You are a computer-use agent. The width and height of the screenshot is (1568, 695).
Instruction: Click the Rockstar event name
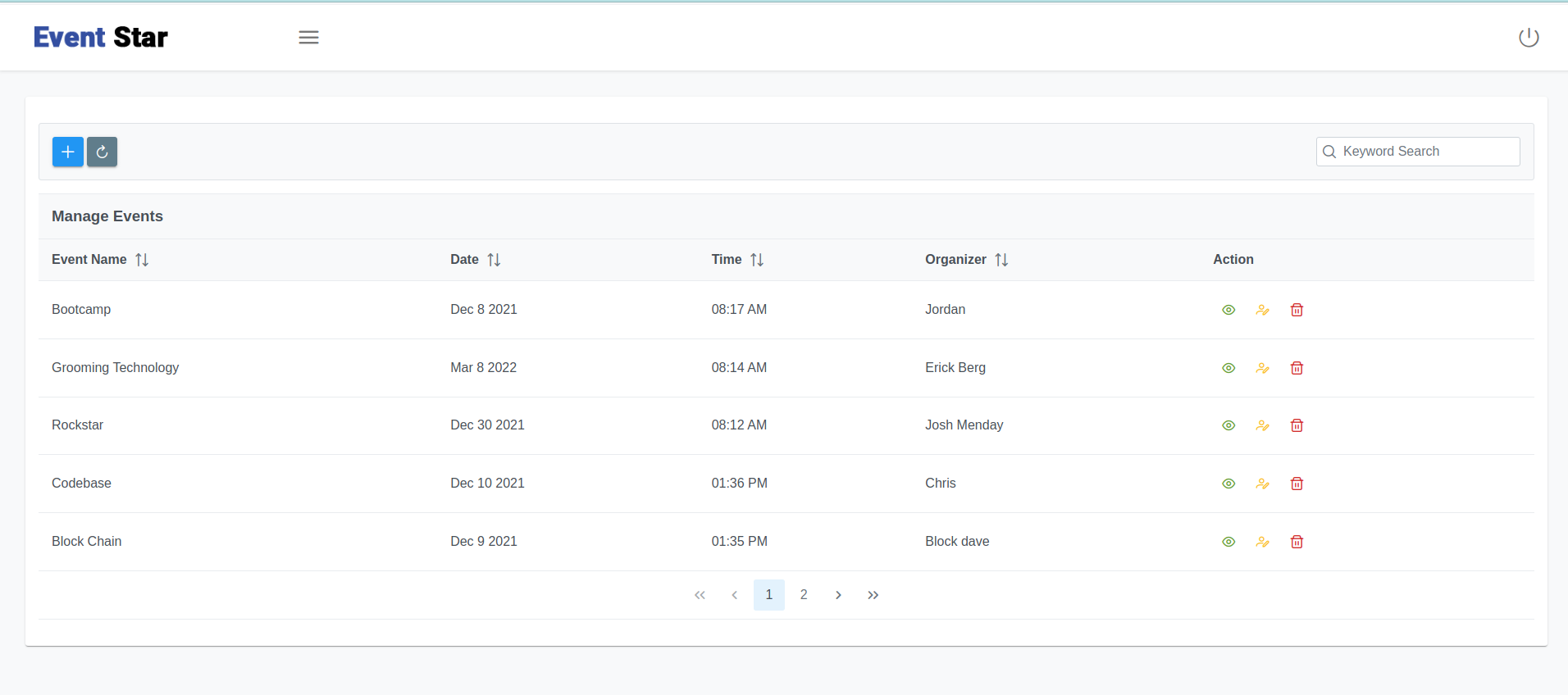click(77, 425)
